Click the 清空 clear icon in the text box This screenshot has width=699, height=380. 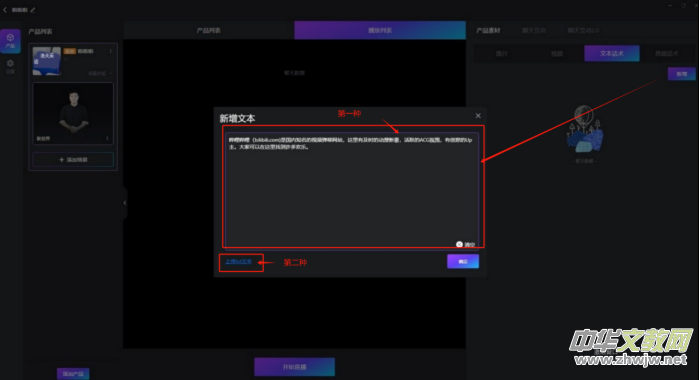point(459,244)
